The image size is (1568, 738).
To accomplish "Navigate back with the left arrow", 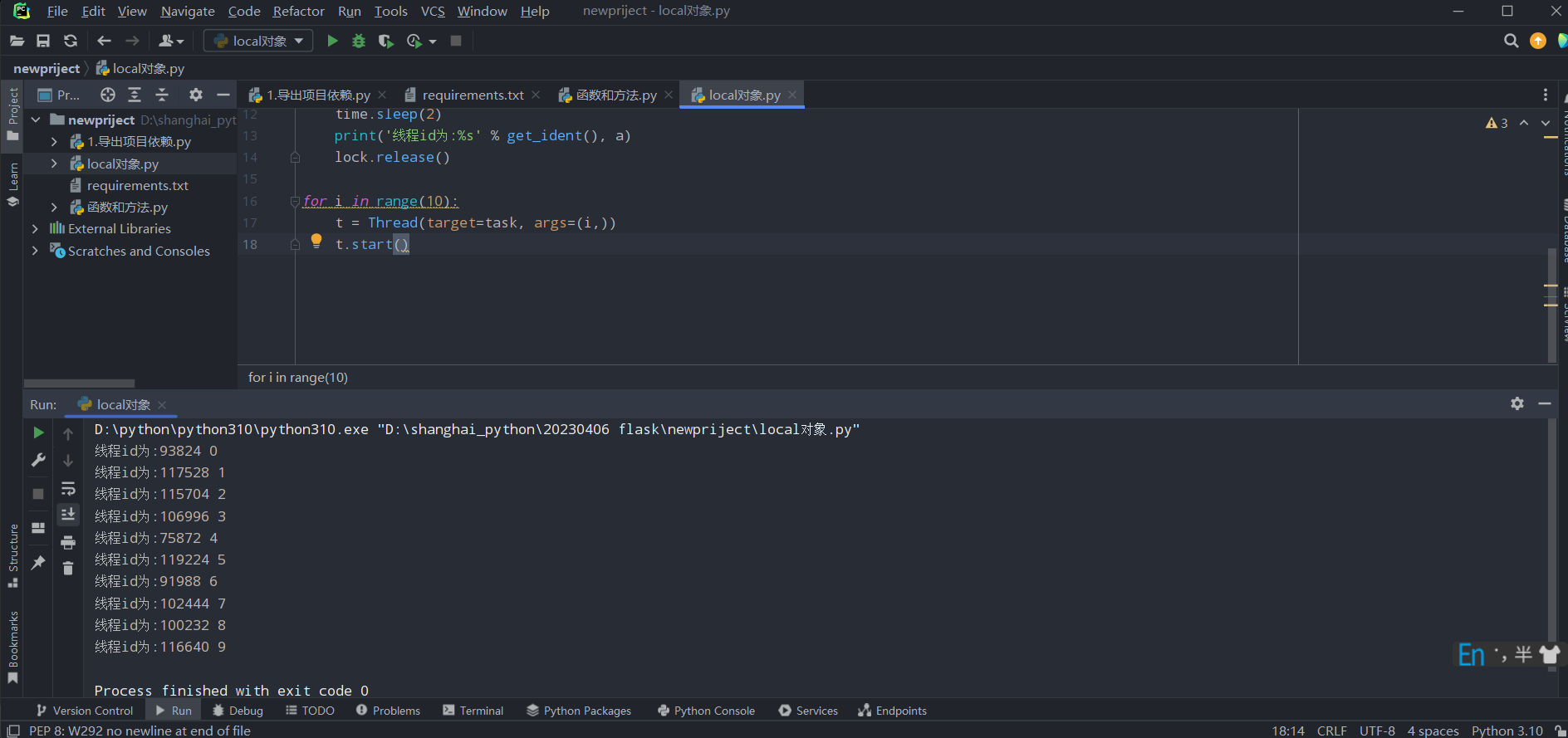I will tap(104, 41).
